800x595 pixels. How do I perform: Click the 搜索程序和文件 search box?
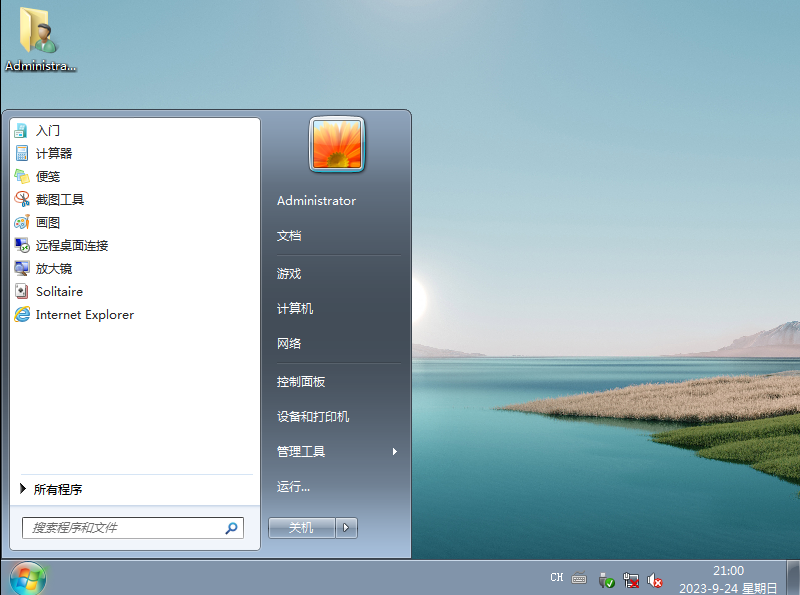pyautogui.click(x=124, y=527)
